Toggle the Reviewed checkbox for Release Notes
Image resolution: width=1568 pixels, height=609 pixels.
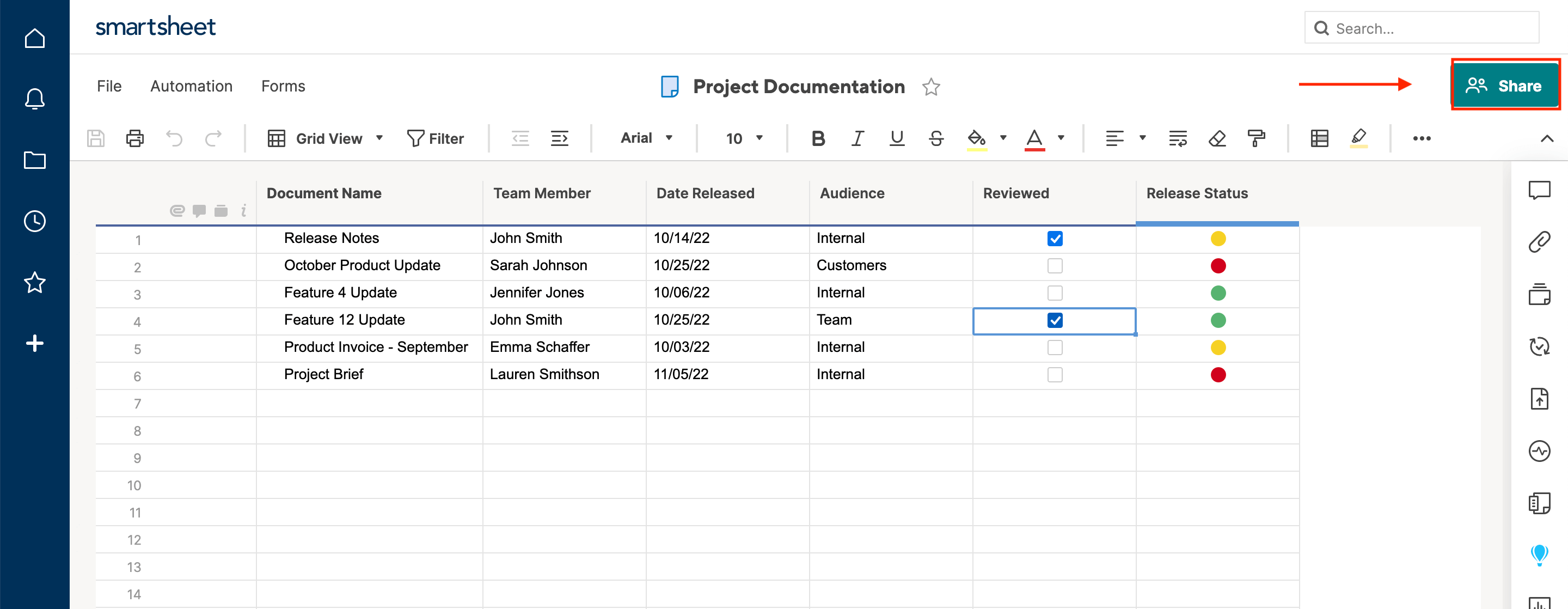tap(1054, 238)
